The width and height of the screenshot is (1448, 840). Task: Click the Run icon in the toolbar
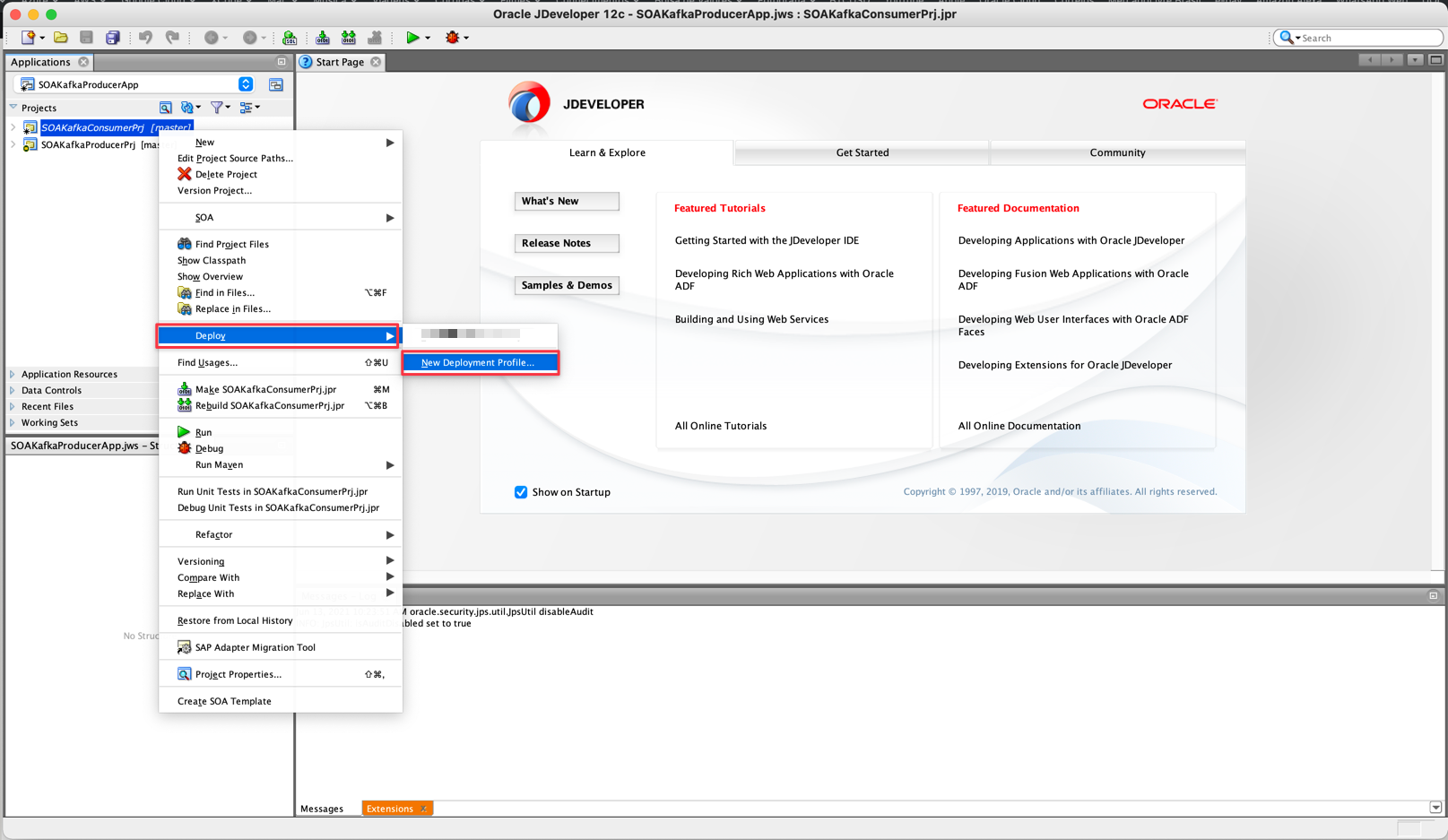point(412,37)
